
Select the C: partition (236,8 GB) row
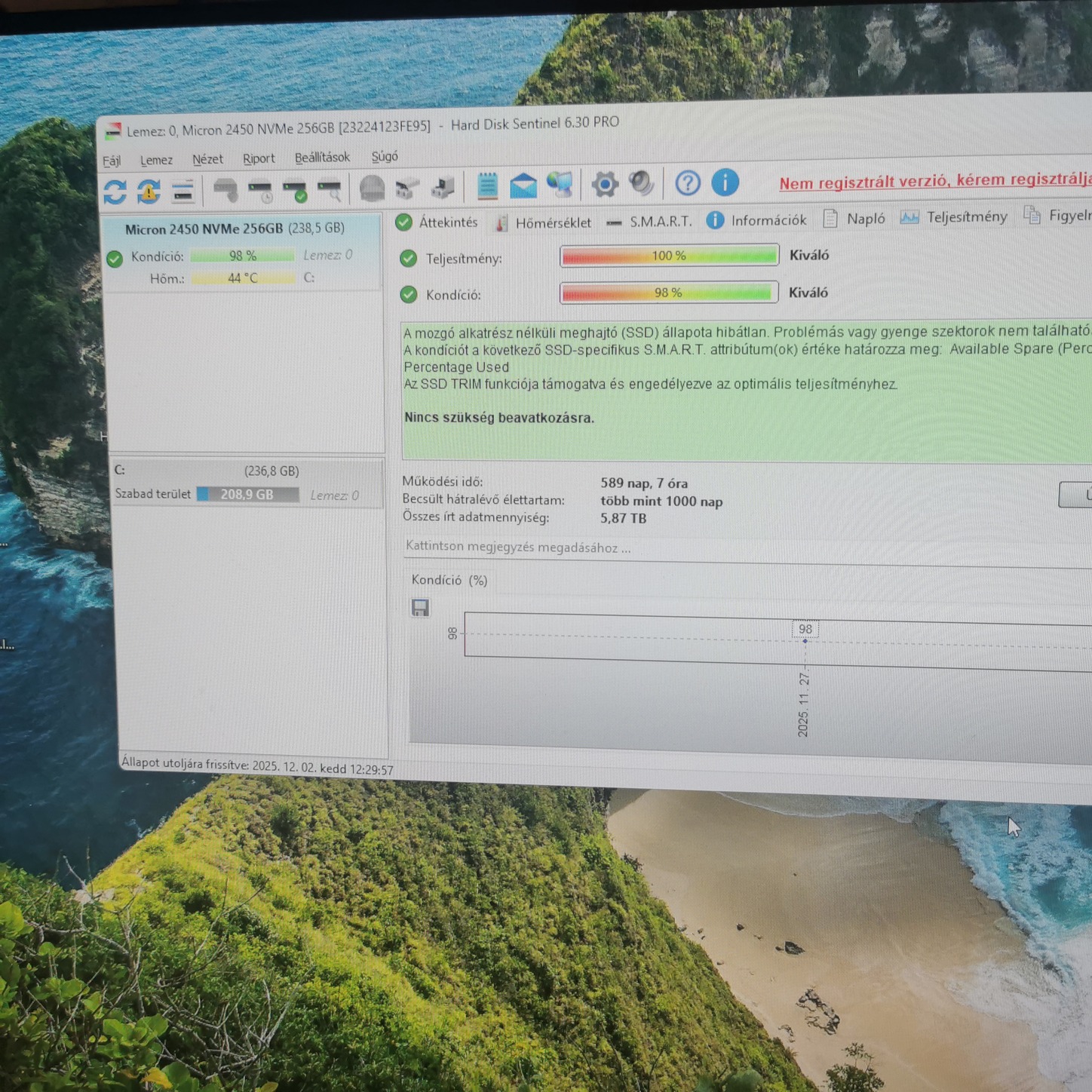[x=247, y=483]
